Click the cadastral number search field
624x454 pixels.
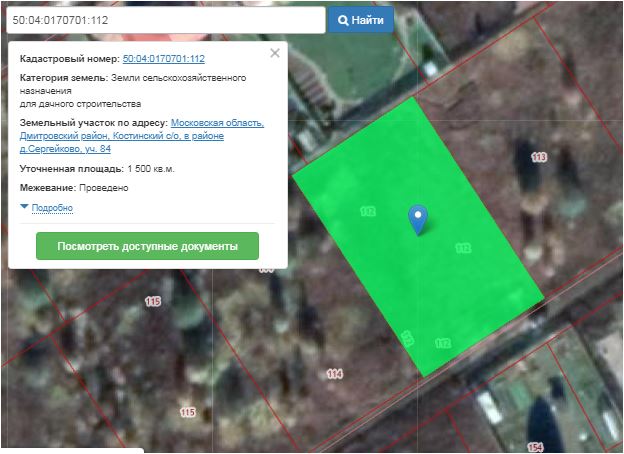pyautogui.click(x=165, y=20)
